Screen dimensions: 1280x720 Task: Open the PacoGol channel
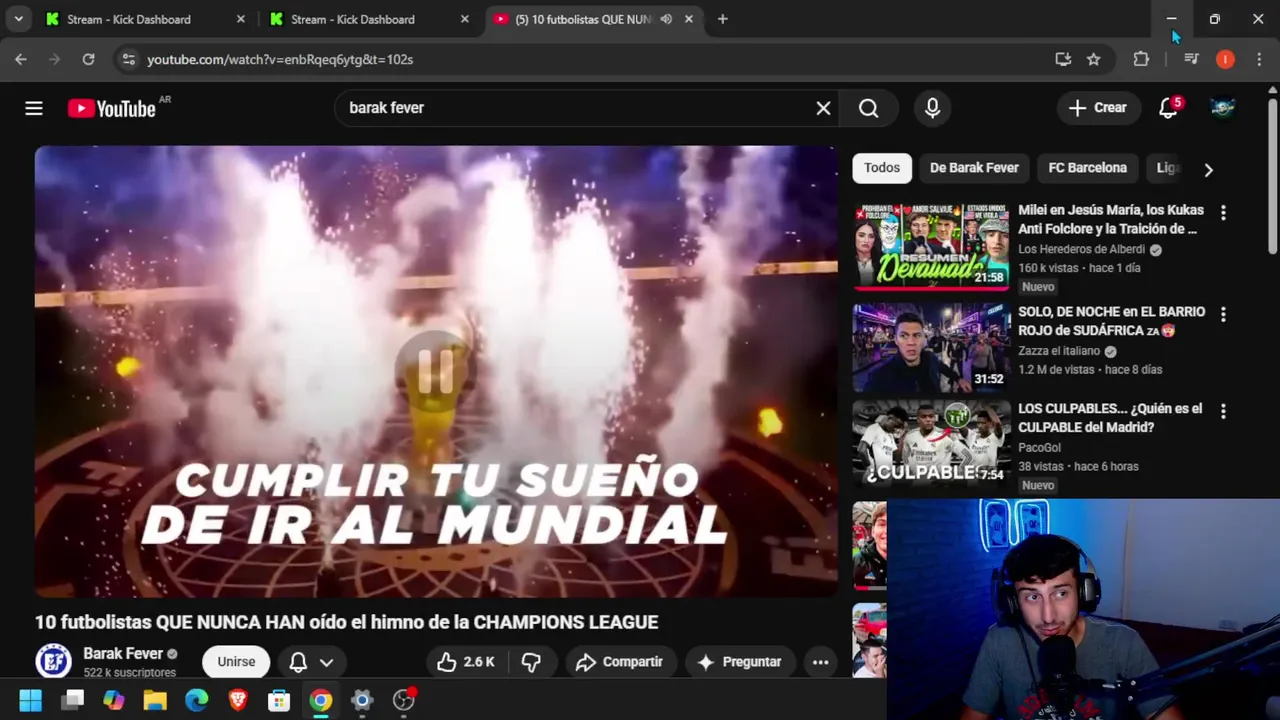pyautogui.click(x=1039, y=448)
